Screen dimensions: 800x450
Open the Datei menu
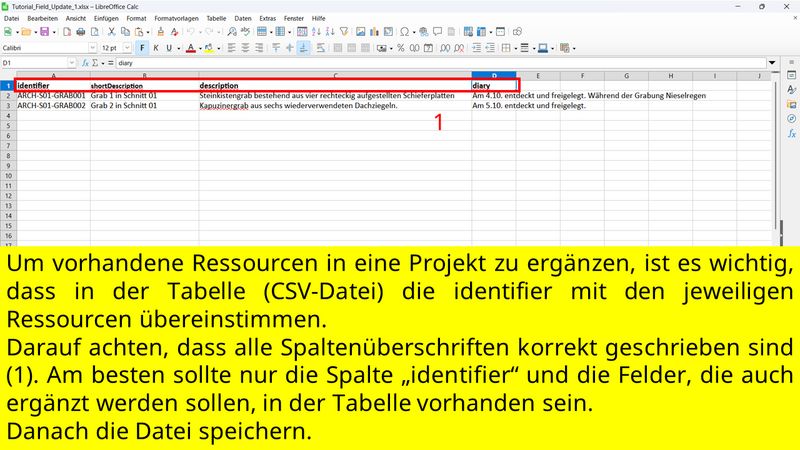coord(11,18)
